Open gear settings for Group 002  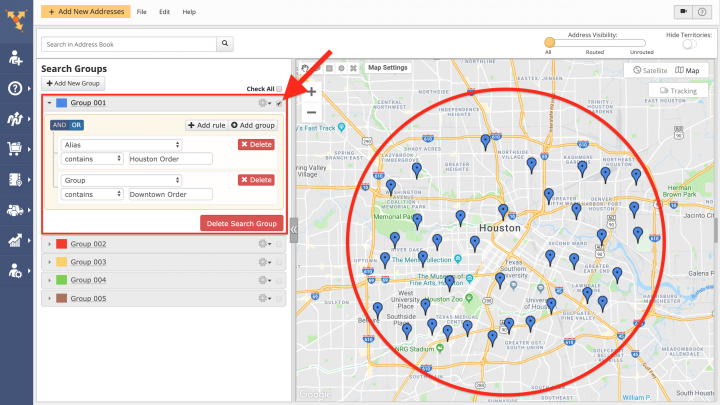click(x=264, y=244)
